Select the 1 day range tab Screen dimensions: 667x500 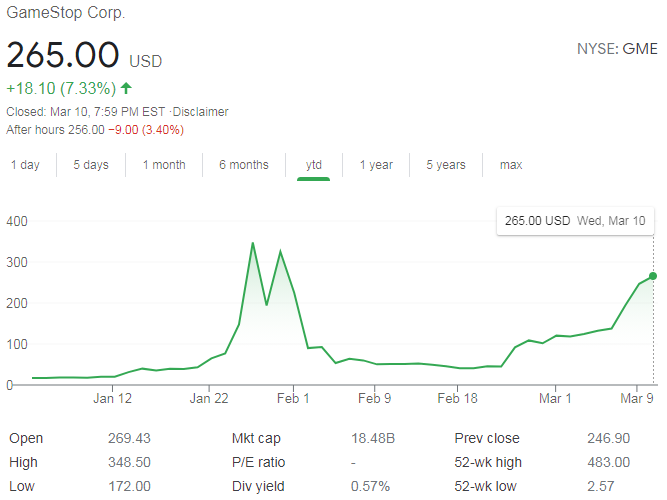pos(25,165)
